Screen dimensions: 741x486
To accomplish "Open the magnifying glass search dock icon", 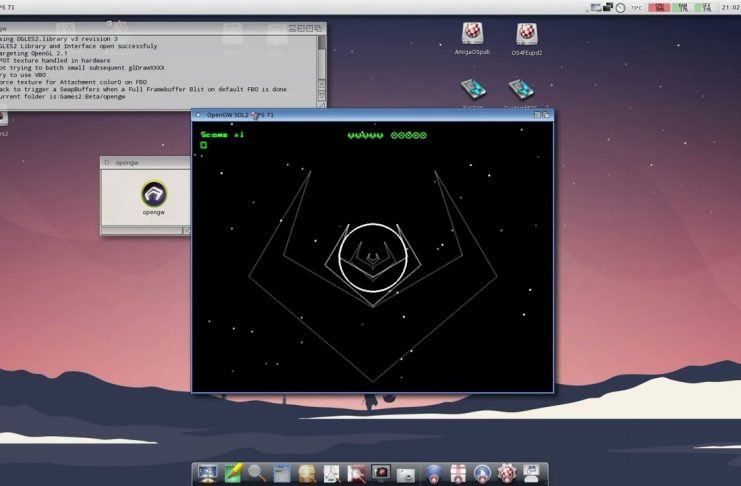I will tap(257, 473).
